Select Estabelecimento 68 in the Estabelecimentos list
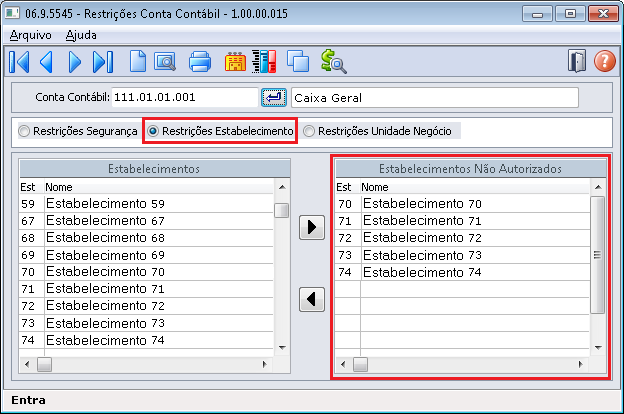 click(146, 238)
